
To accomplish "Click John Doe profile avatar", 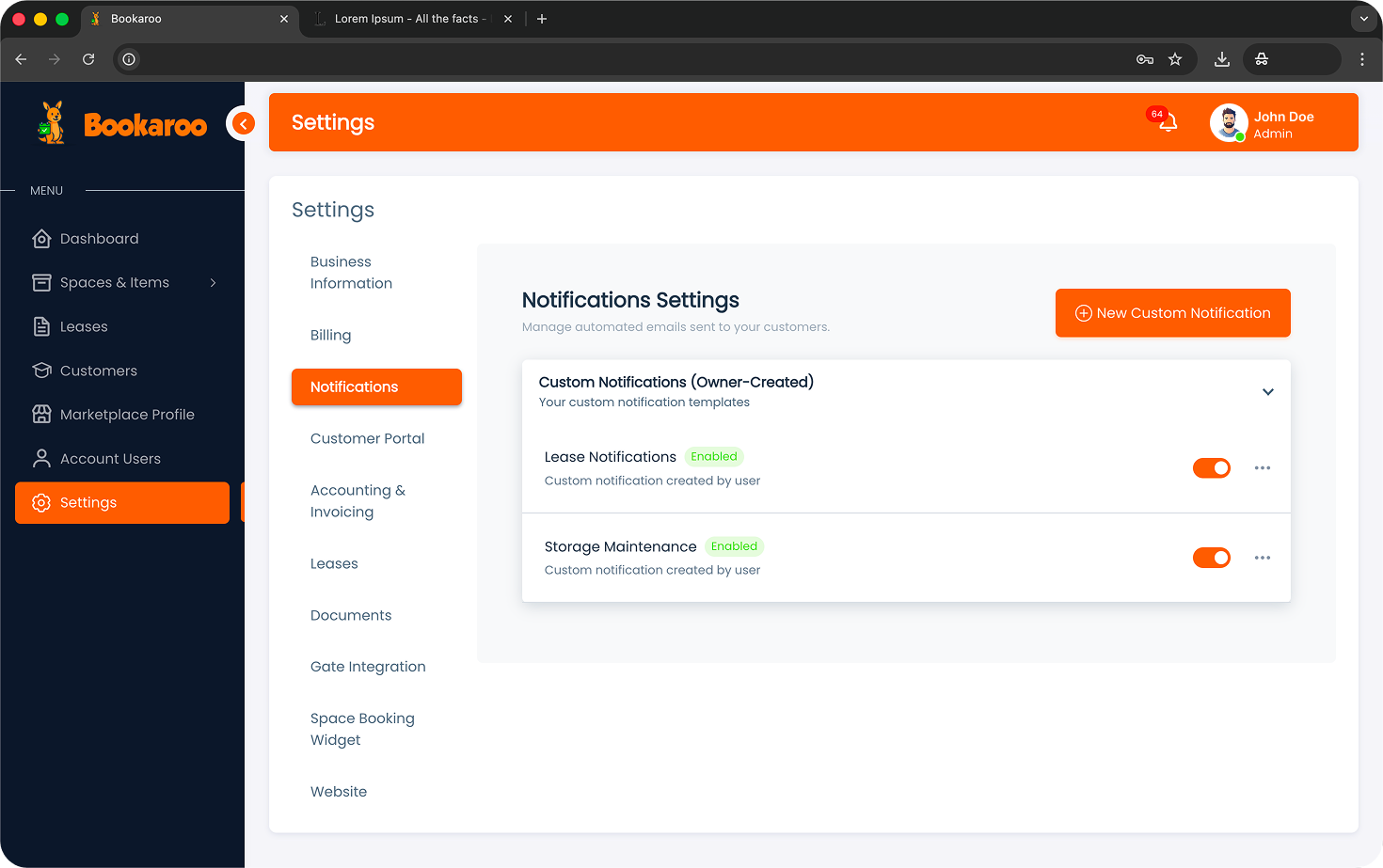I will [1228, 123].
